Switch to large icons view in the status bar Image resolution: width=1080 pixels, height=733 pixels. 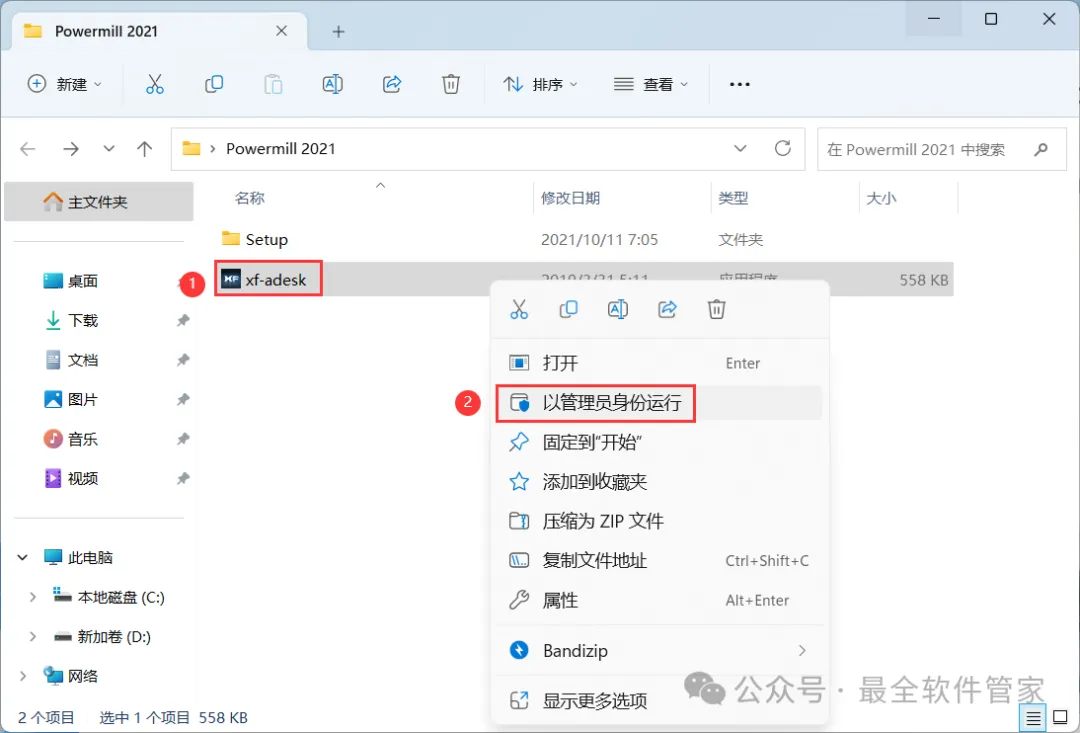click(1061, 719)
